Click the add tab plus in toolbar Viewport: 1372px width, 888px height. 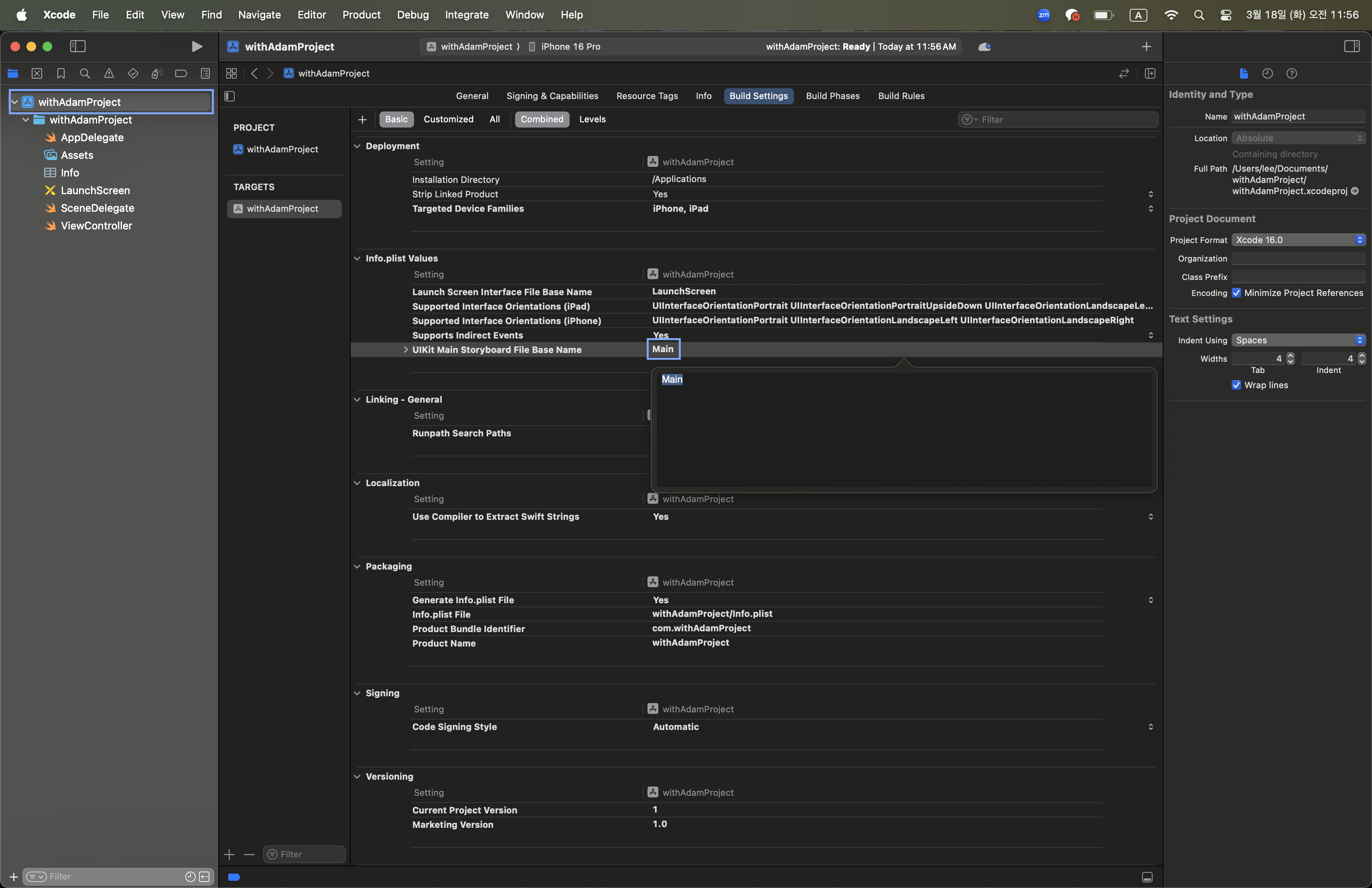(1146, 46)
